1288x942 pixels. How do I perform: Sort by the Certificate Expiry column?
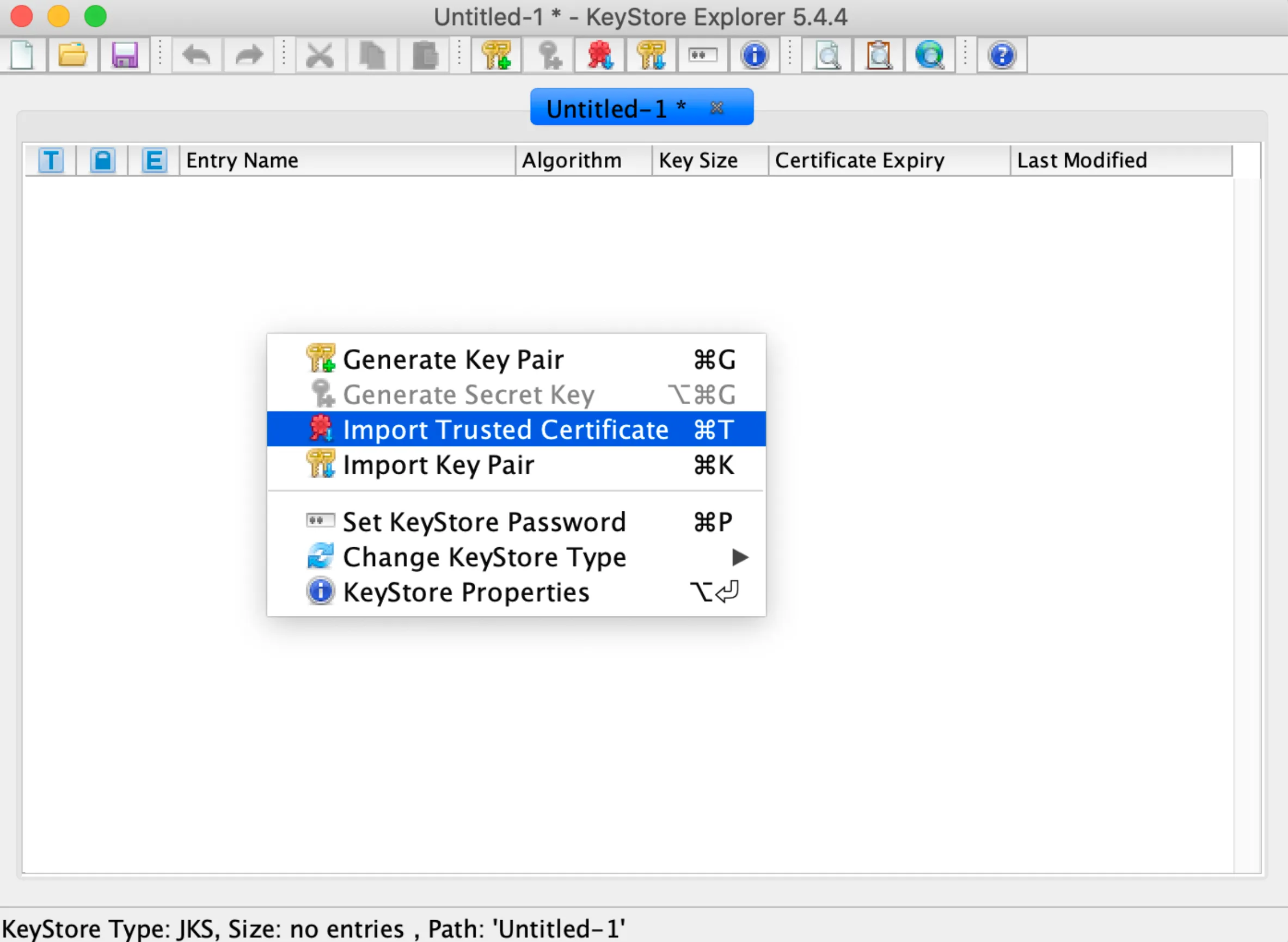pyautogui.click(x=890, y=160)
